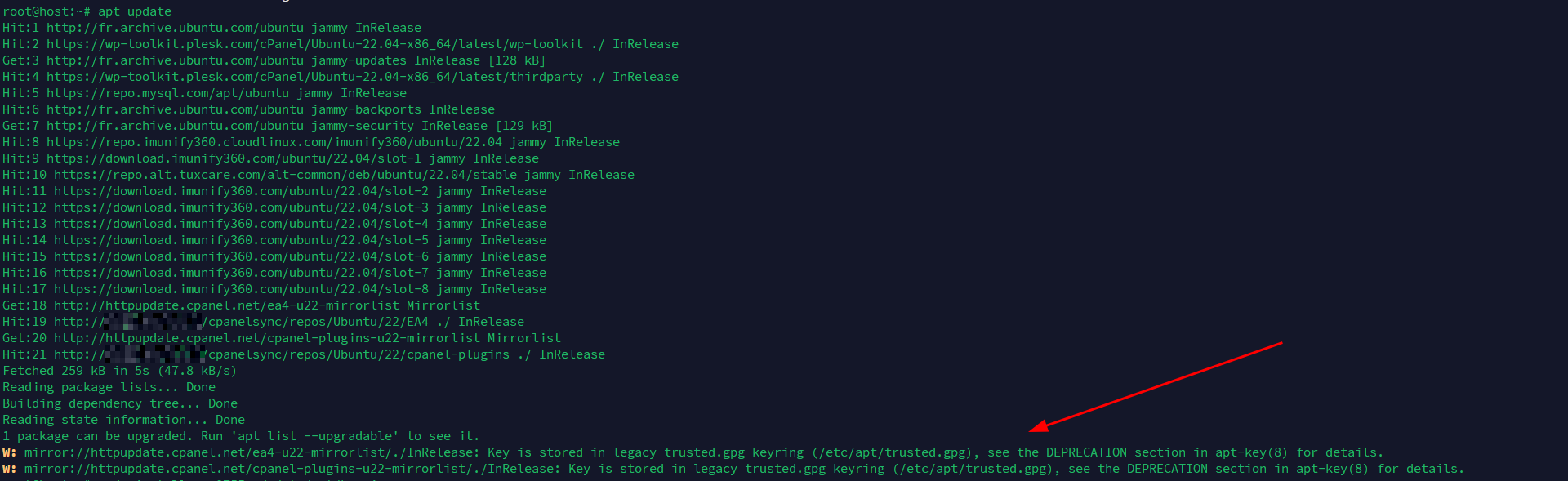Screen dimensions: 1568x481
Task: Click the imunify360 slot-8 download URL
Action: coord(241,289)
